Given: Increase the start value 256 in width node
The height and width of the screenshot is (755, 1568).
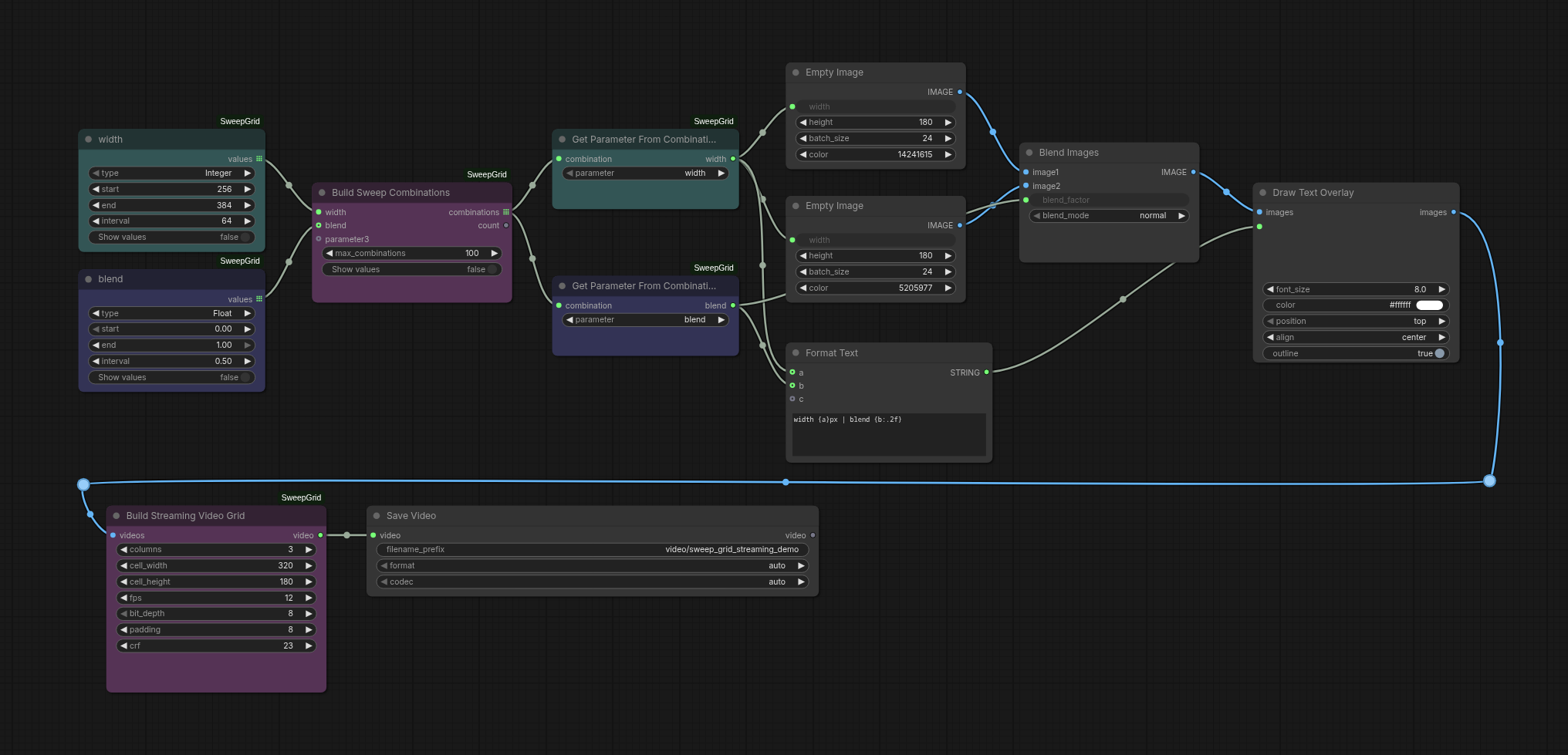Looking at the screenshot, I should [248, 190].
